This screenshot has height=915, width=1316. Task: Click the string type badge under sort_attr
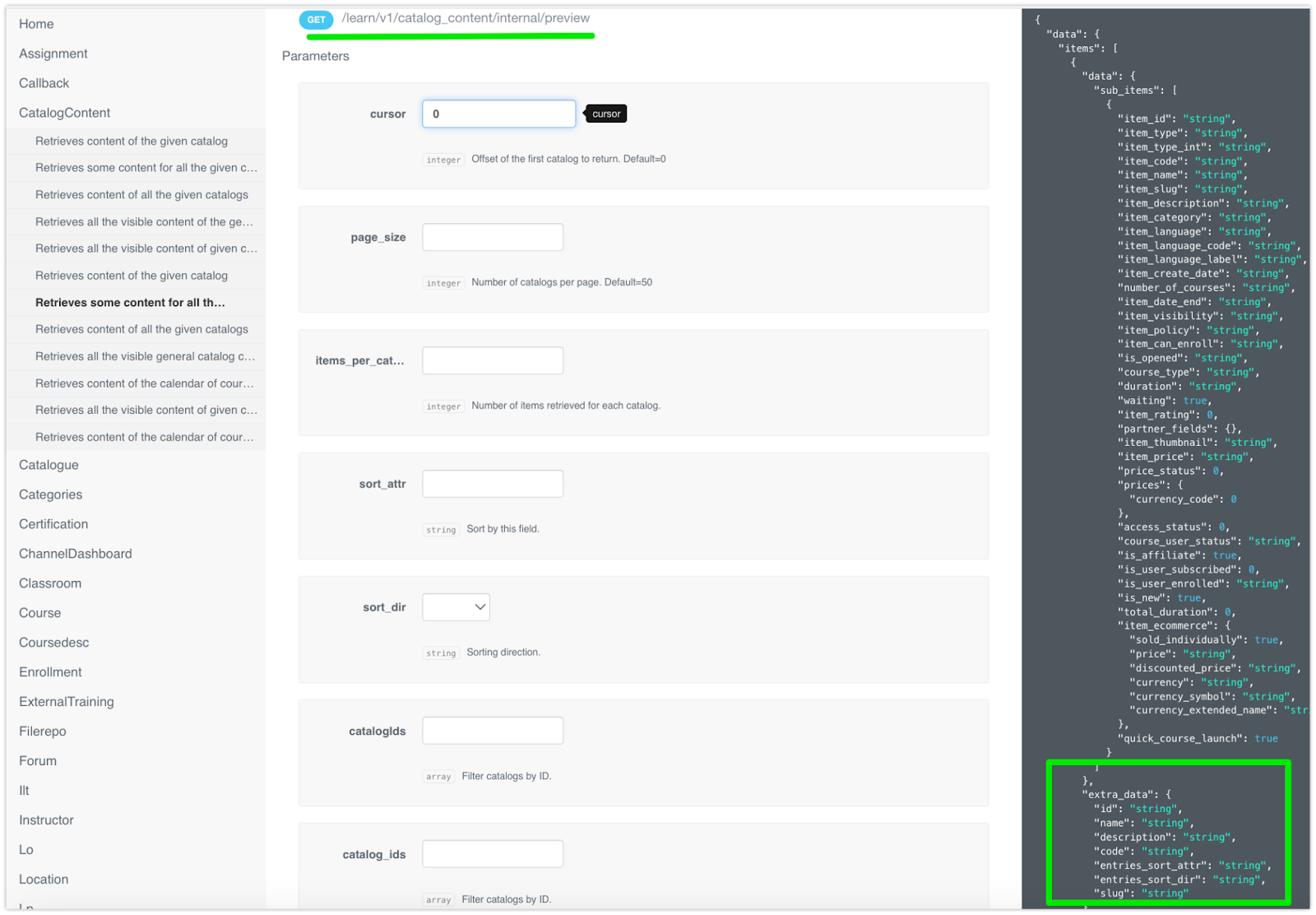pyautogui.click(x=441, y=529)
